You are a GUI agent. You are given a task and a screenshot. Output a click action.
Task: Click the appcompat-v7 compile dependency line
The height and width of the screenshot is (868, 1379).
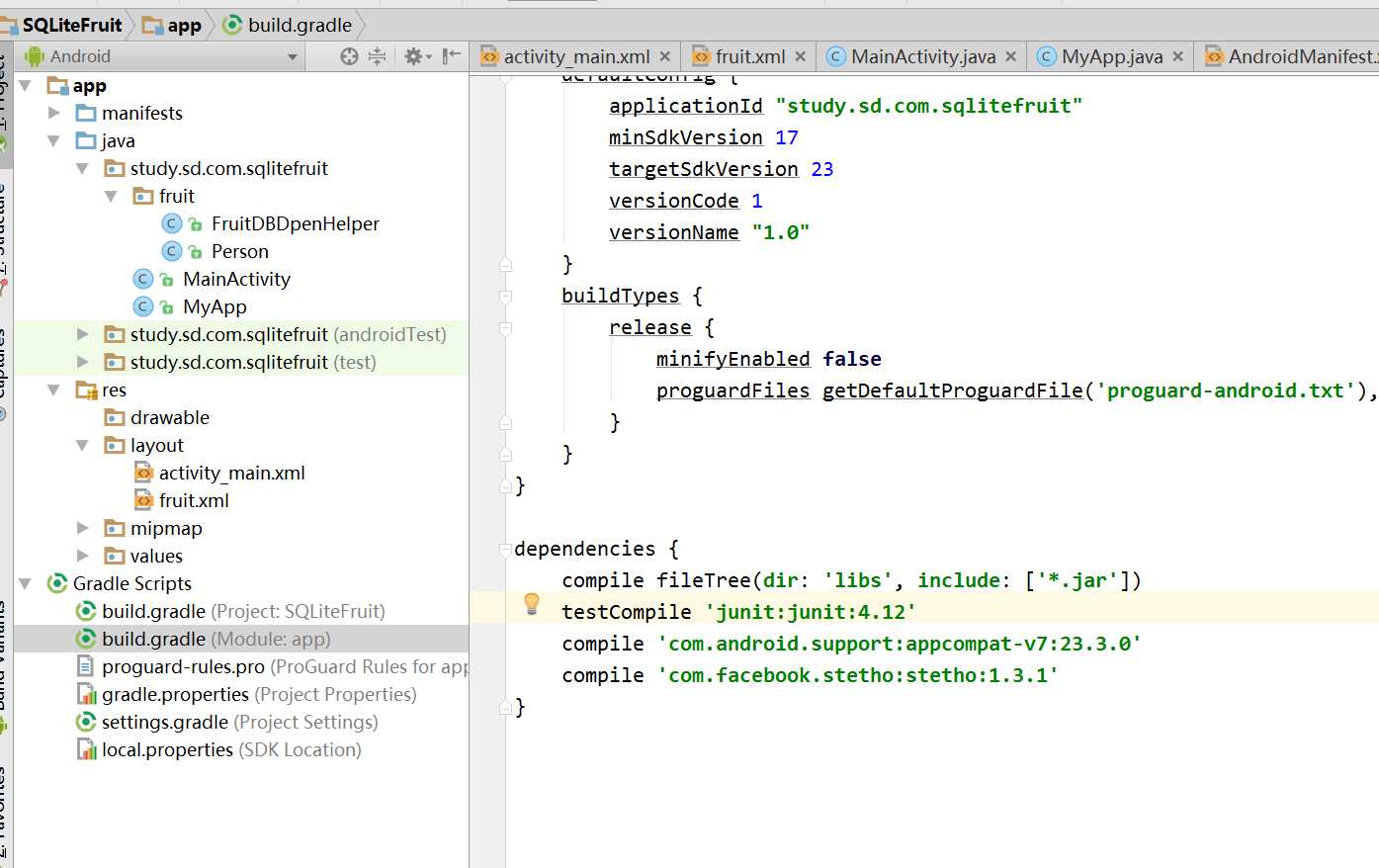tap(851, 644)
